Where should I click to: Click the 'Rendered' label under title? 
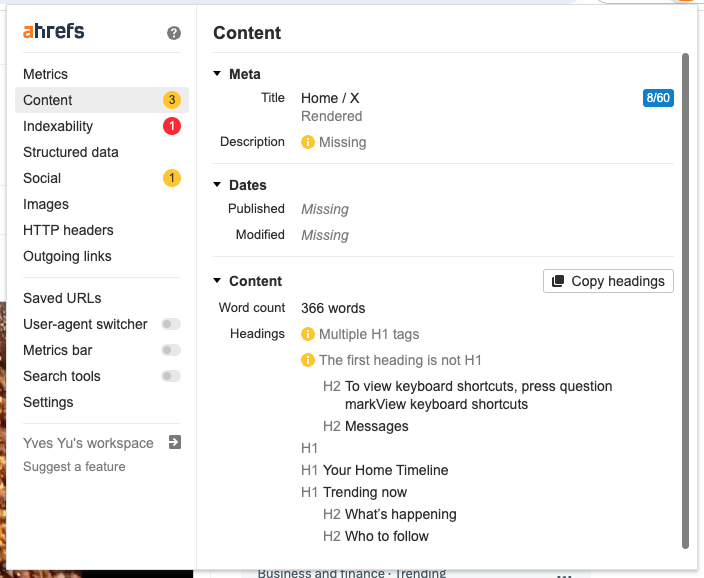coord(331,116)
